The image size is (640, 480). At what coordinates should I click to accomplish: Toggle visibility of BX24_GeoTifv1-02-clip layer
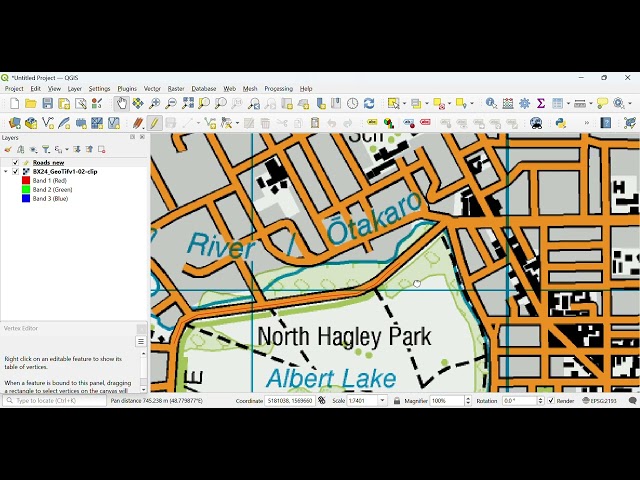(16, 171)
